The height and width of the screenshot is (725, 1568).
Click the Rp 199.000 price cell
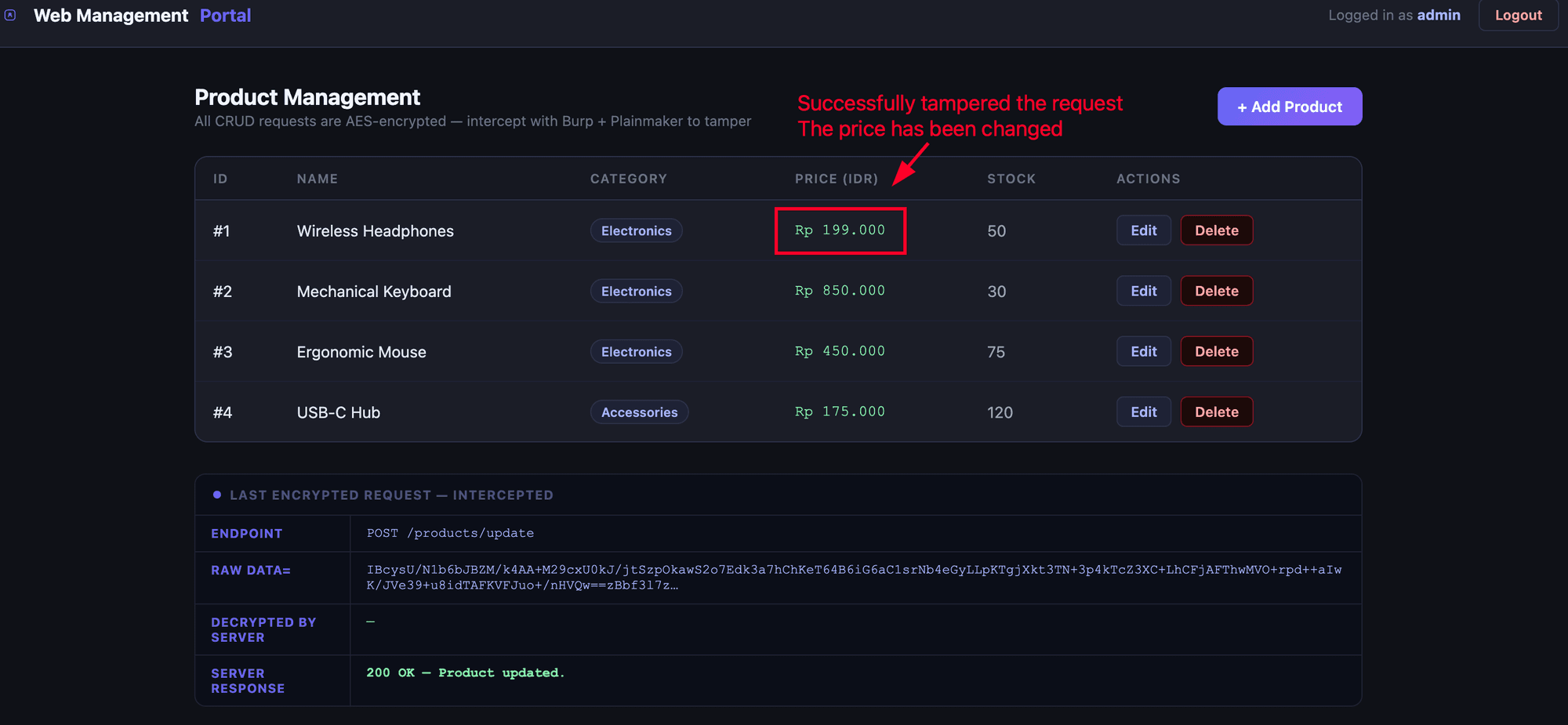pos(840,230)
